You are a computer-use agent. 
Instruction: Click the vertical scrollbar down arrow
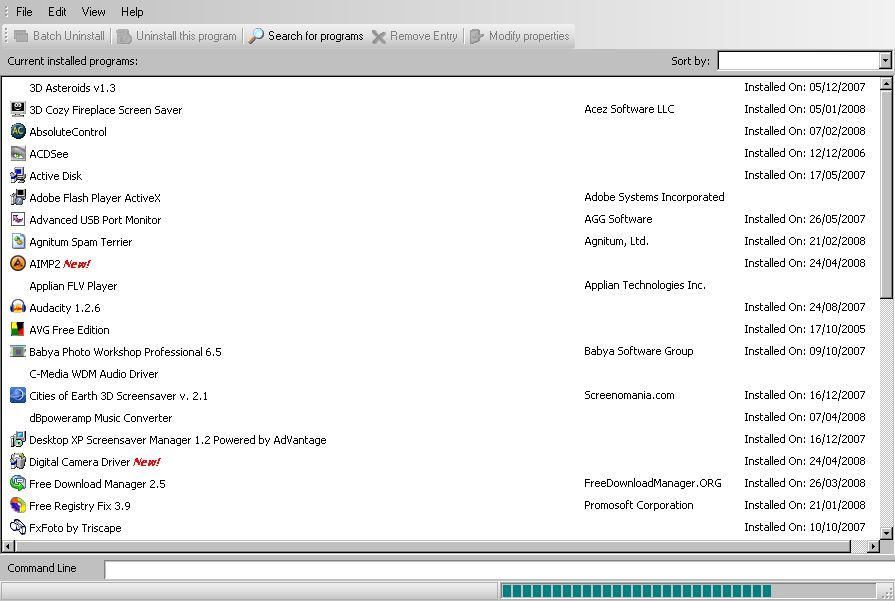[x=886, y=533]
